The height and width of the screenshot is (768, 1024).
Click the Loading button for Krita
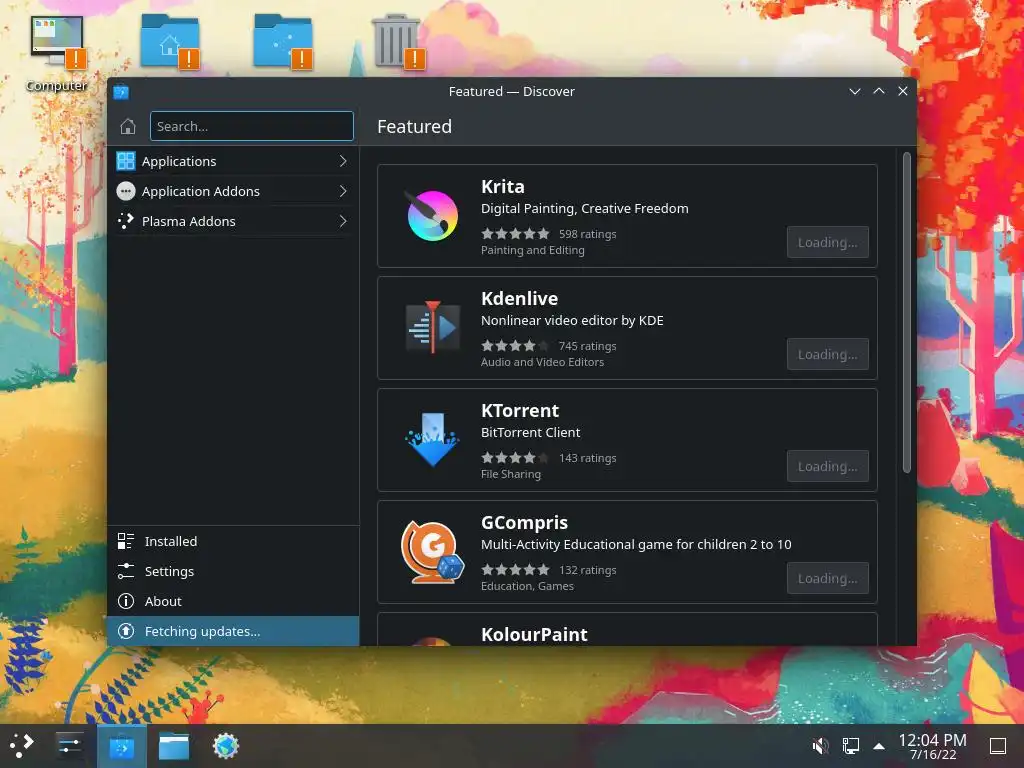pyautogui.click(x=827, y=242)
